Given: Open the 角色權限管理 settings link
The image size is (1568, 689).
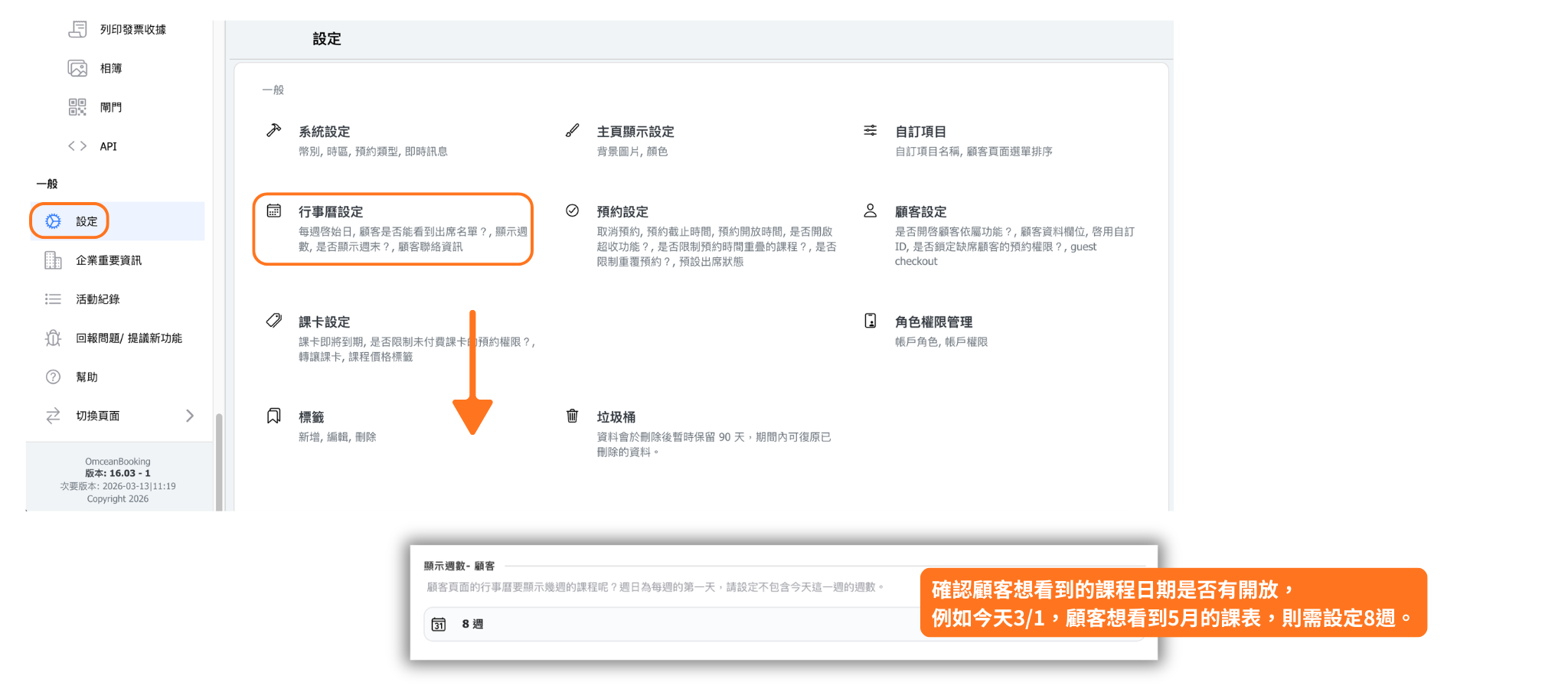Looking at the screenshot, I should pos(933,322).
